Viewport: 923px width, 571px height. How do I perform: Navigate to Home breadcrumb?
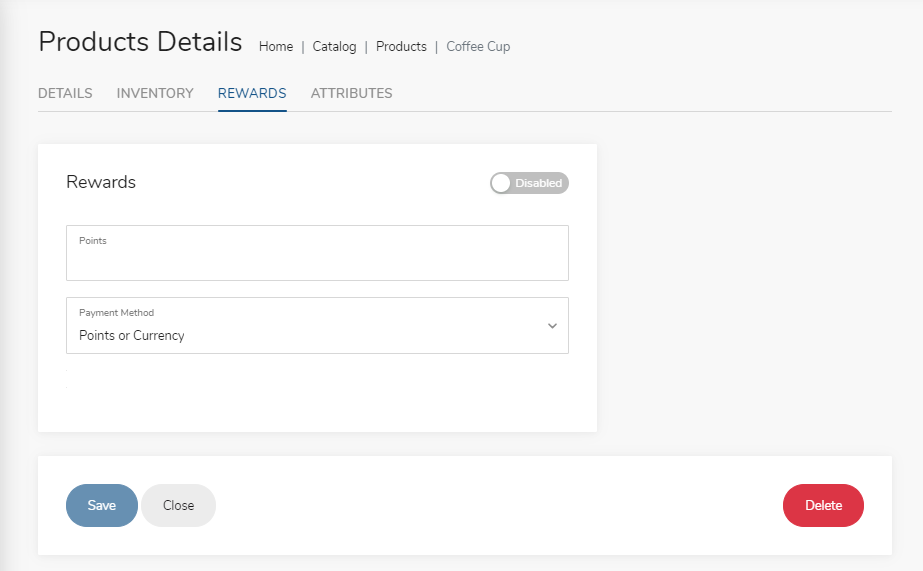276,47
